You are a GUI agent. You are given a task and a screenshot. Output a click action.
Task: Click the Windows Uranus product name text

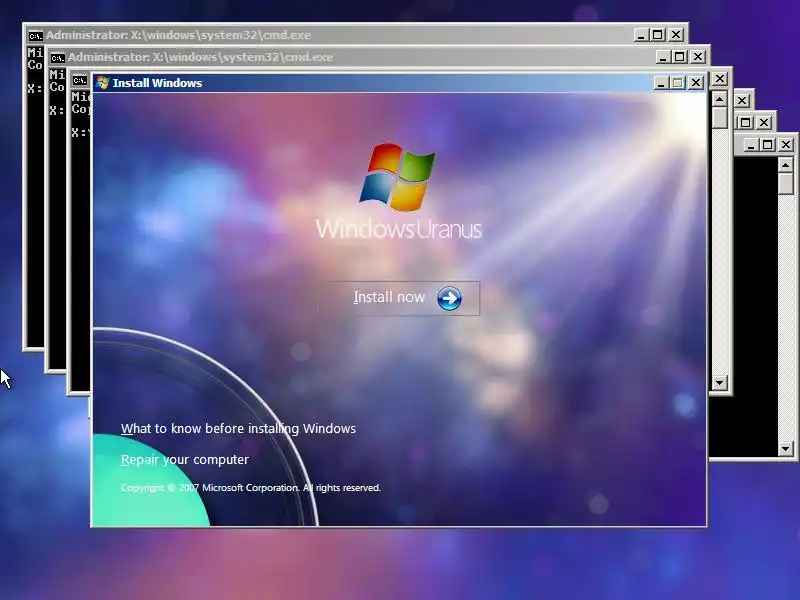point(398,229)
